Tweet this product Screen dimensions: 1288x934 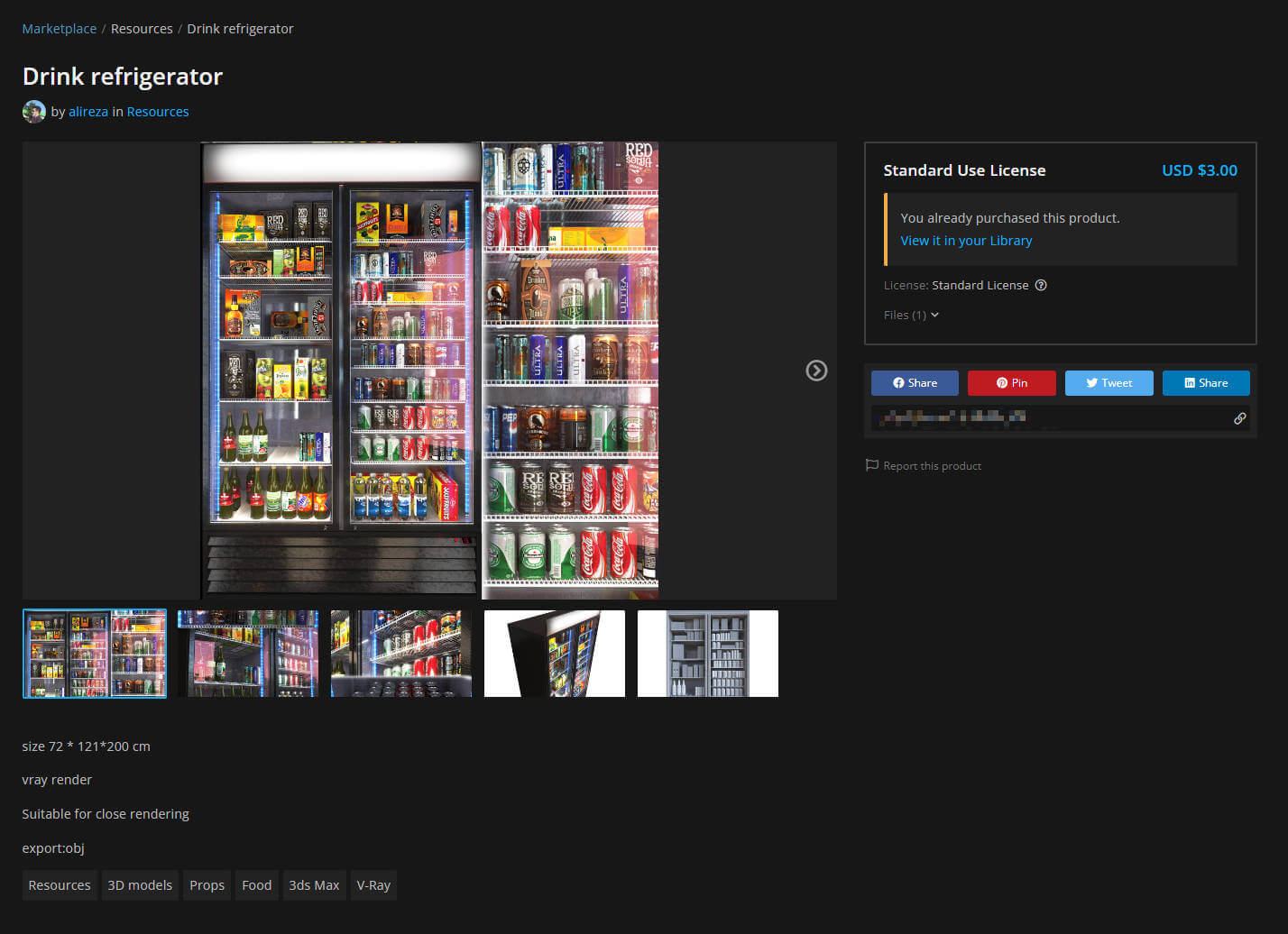[x=1109, y=383]
